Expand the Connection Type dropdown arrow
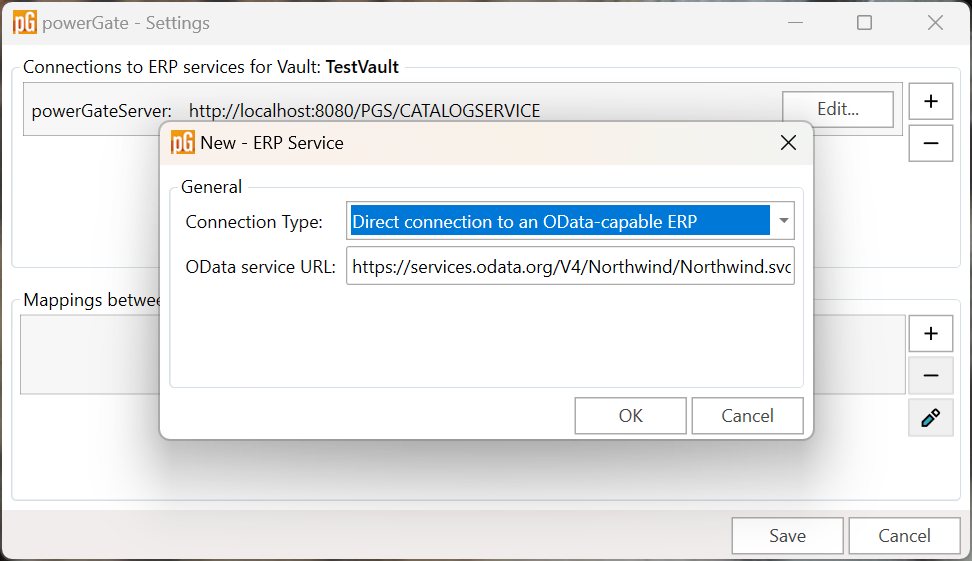Viewport: 972px width, 561px height. pos(784,221)
